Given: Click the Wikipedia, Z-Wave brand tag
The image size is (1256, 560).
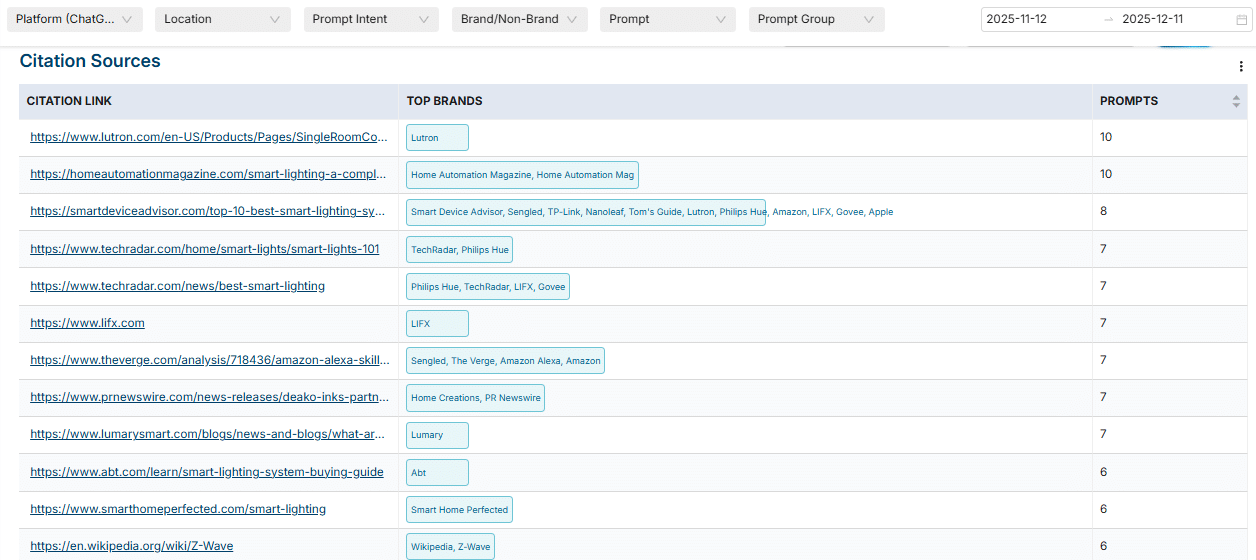Looking at the screenshot, I should click(450, 547).
